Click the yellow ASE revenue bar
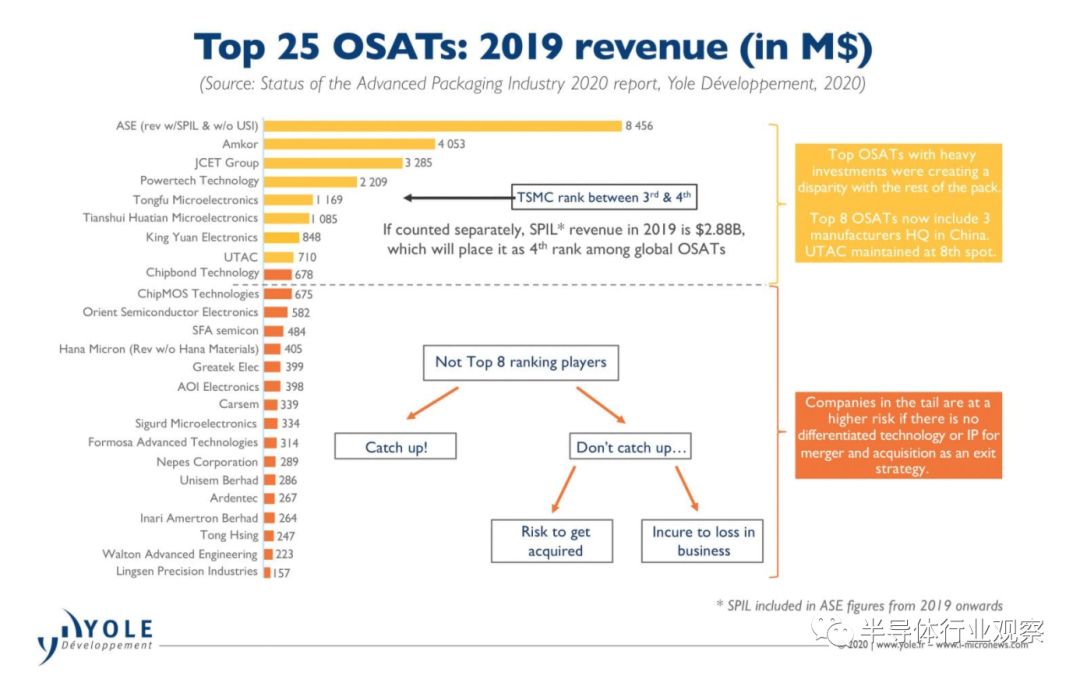 point(443,126)
